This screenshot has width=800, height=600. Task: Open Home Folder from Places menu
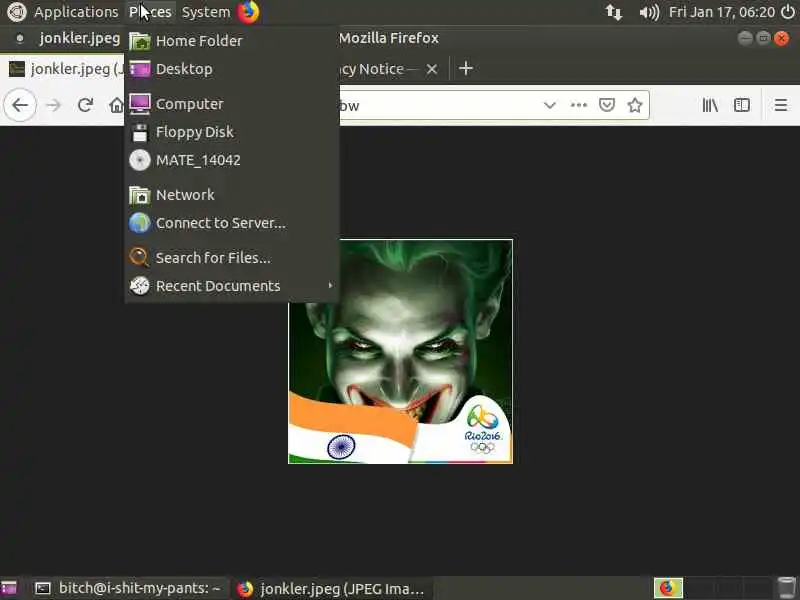(232, 41)
